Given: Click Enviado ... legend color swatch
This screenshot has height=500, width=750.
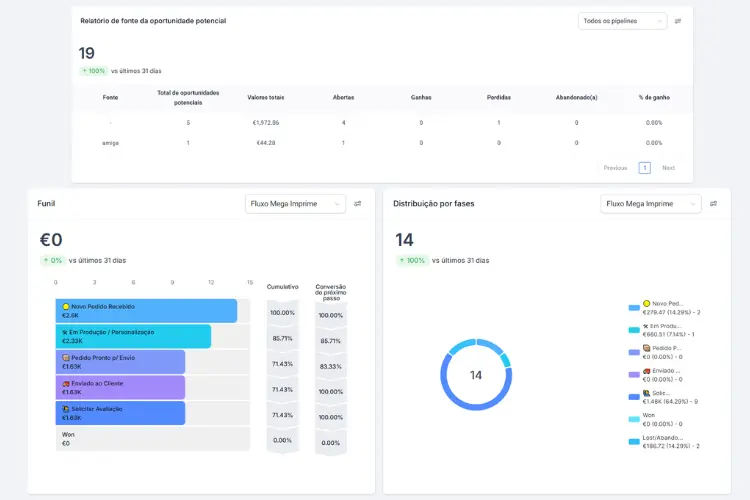Looking at the screenshot, I should tap(634, 375).
